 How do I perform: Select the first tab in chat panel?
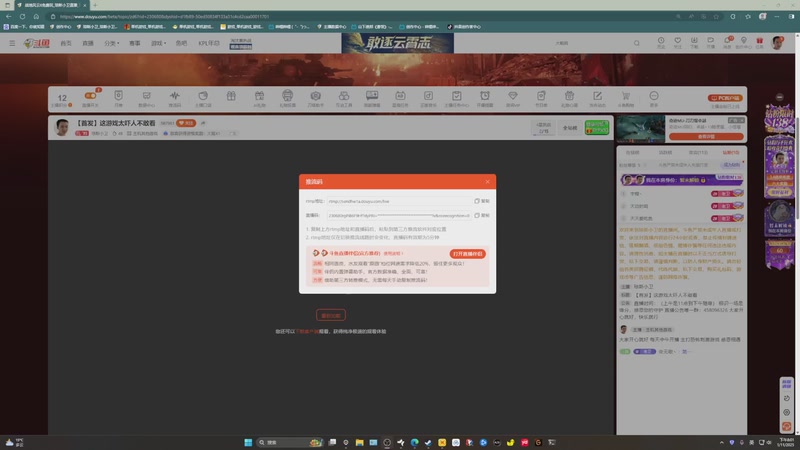633,153
